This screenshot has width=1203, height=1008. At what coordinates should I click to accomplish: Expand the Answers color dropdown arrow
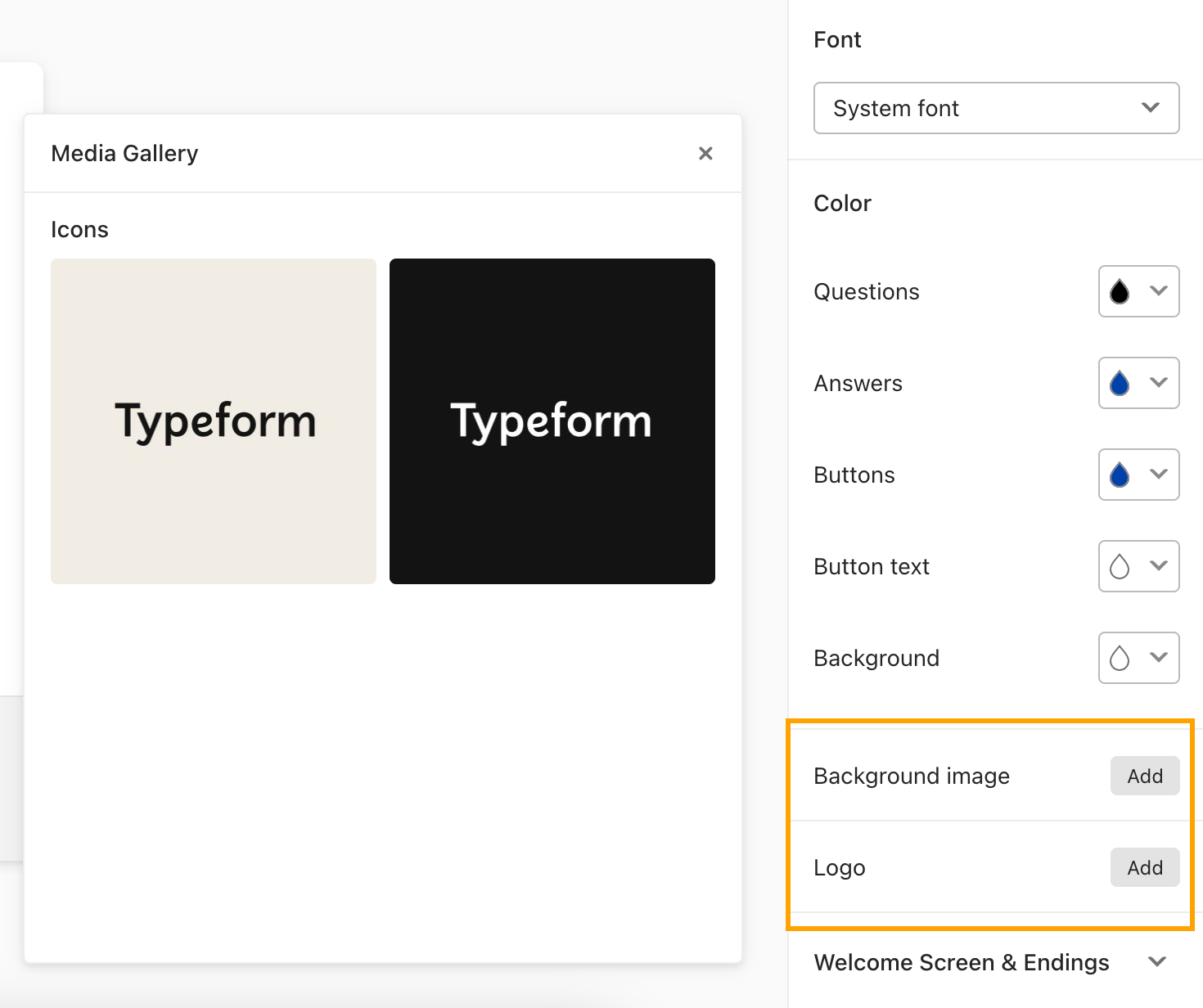tap(1159, 382)
